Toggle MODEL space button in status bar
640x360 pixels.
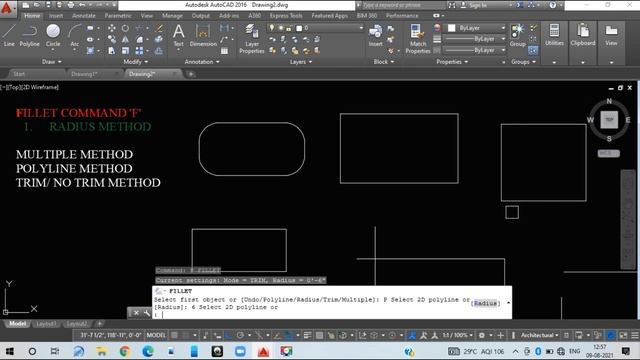click(x=156, y=335)
